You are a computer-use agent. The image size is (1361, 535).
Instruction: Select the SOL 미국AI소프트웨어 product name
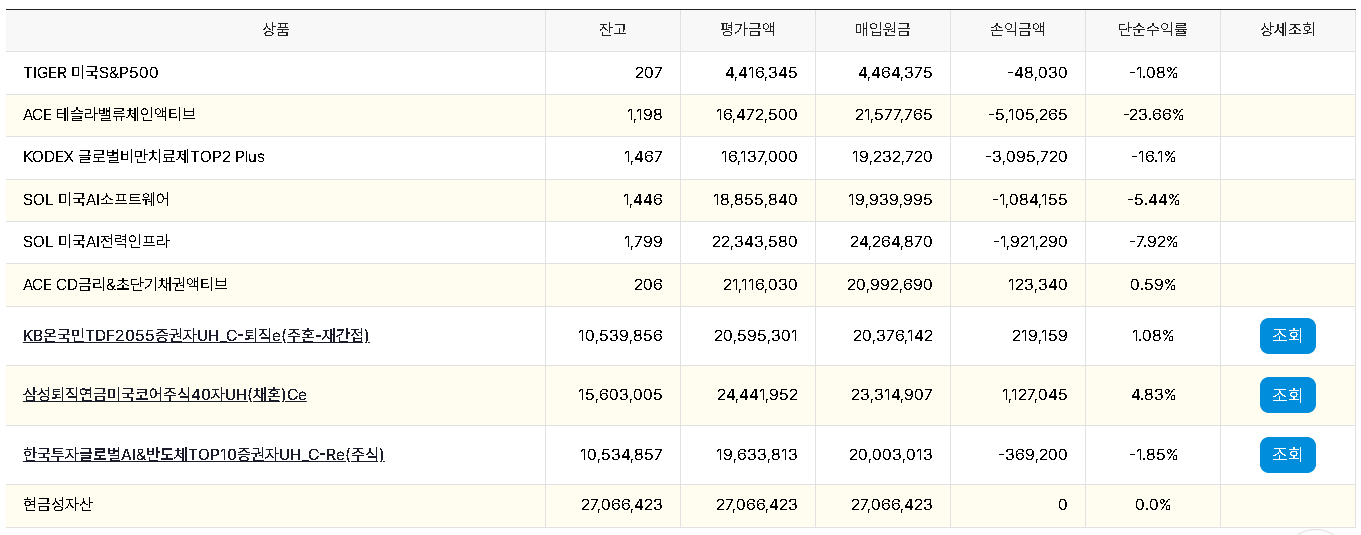pyautogui.click(x=96, y=200)
